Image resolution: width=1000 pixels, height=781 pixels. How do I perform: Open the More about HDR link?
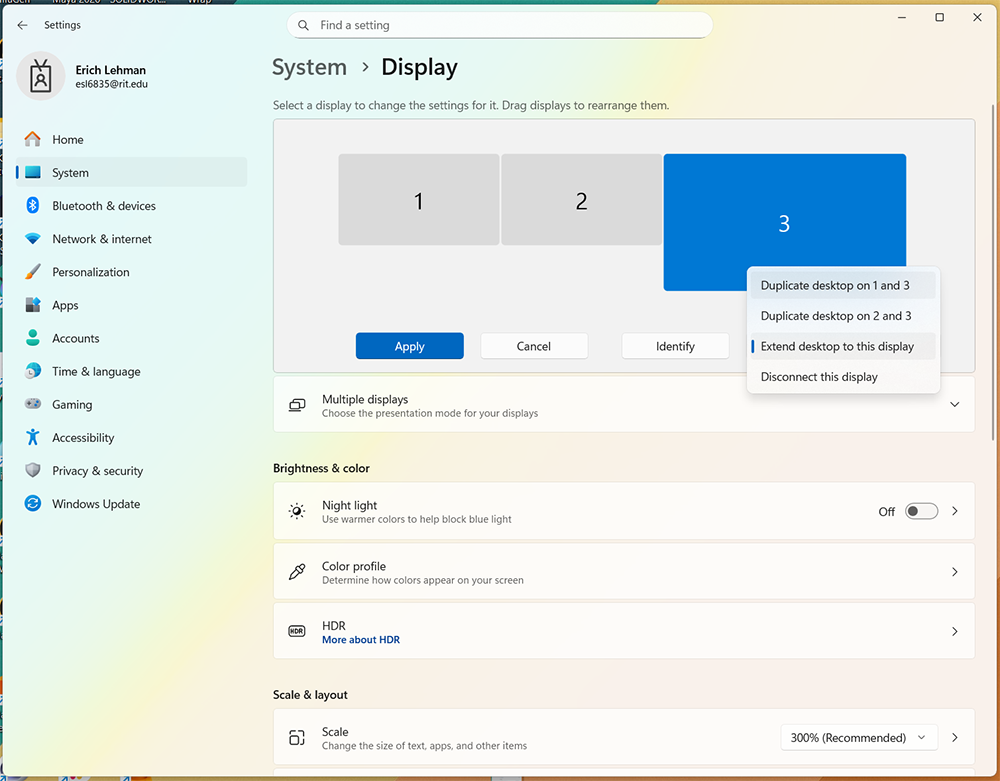coord(360,640)
